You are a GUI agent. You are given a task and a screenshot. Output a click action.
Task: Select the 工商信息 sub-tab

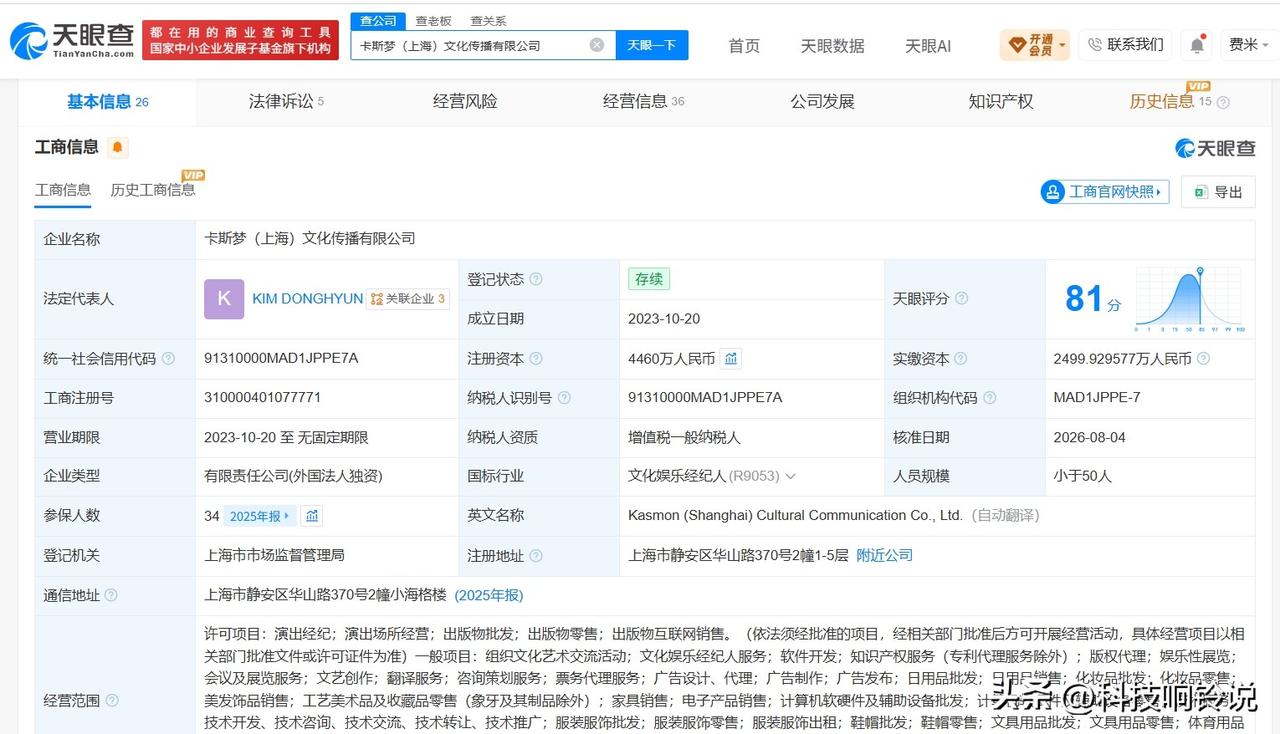pyautogui.click(x=63, y=190)
